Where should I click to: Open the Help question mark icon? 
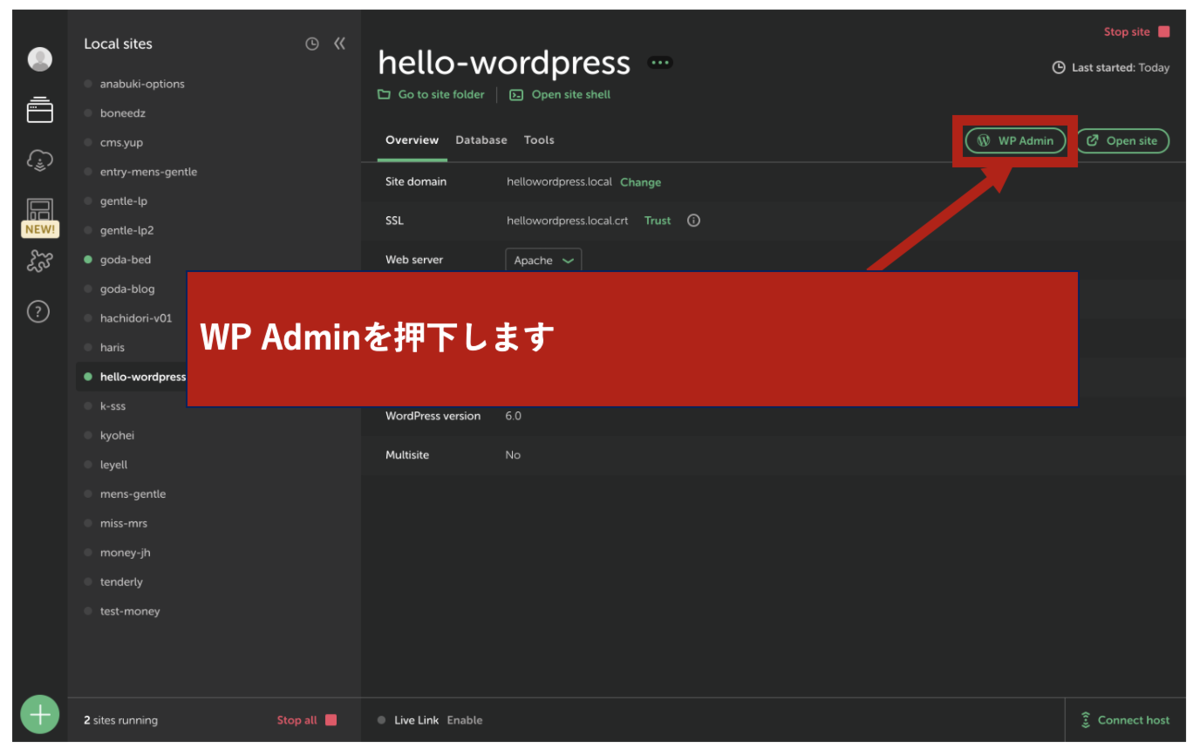(38, 312)
